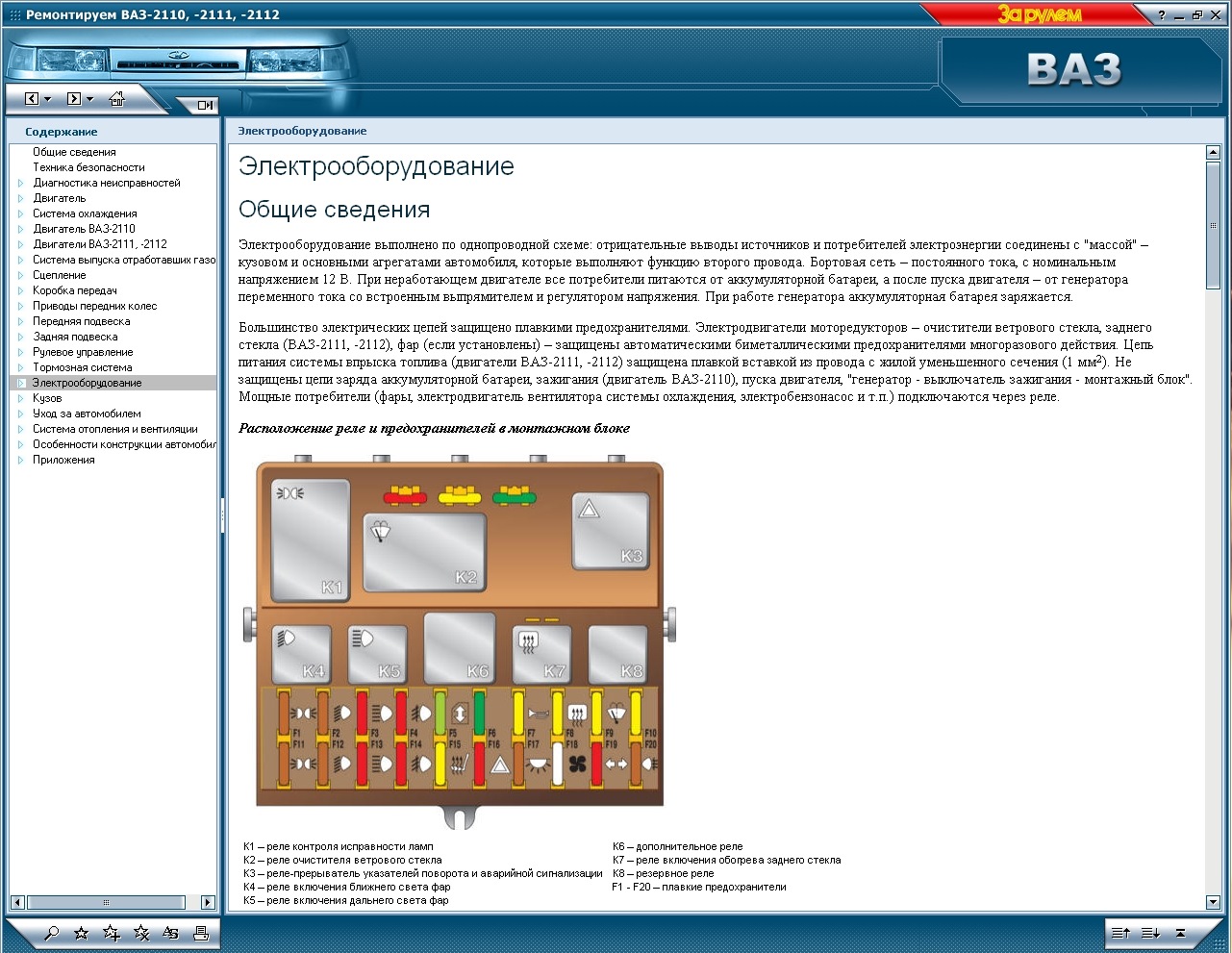Add a bookmark with the star-plus icon

click(x=112, y=933)
